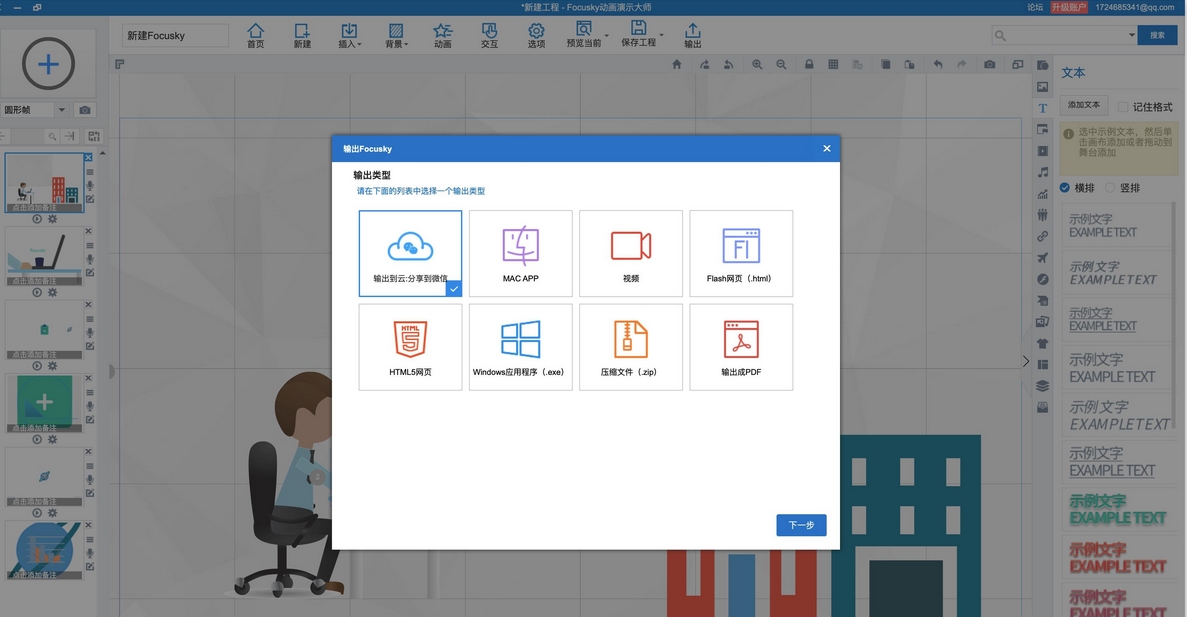Open the 动画 animation editor
The height and width of the screenshot is (617, 1187).
coord(443,35)
